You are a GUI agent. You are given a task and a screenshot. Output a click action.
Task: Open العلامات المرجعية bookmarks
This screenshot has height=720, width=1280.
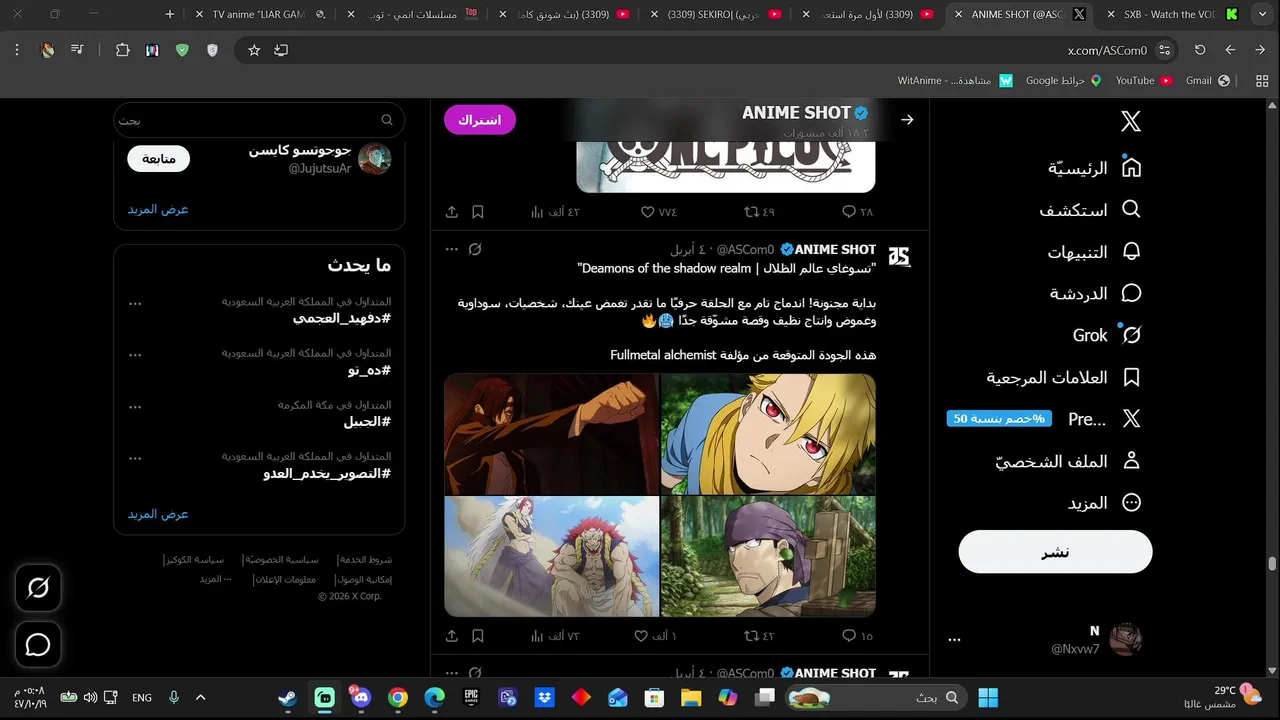tap(1064, 378)
